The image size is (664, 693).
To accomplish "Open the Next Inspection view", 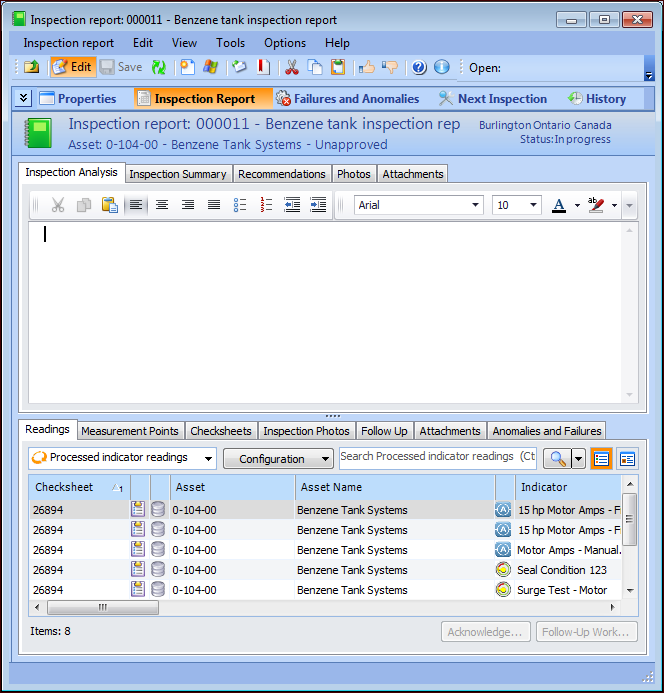I will pos(492,99).
